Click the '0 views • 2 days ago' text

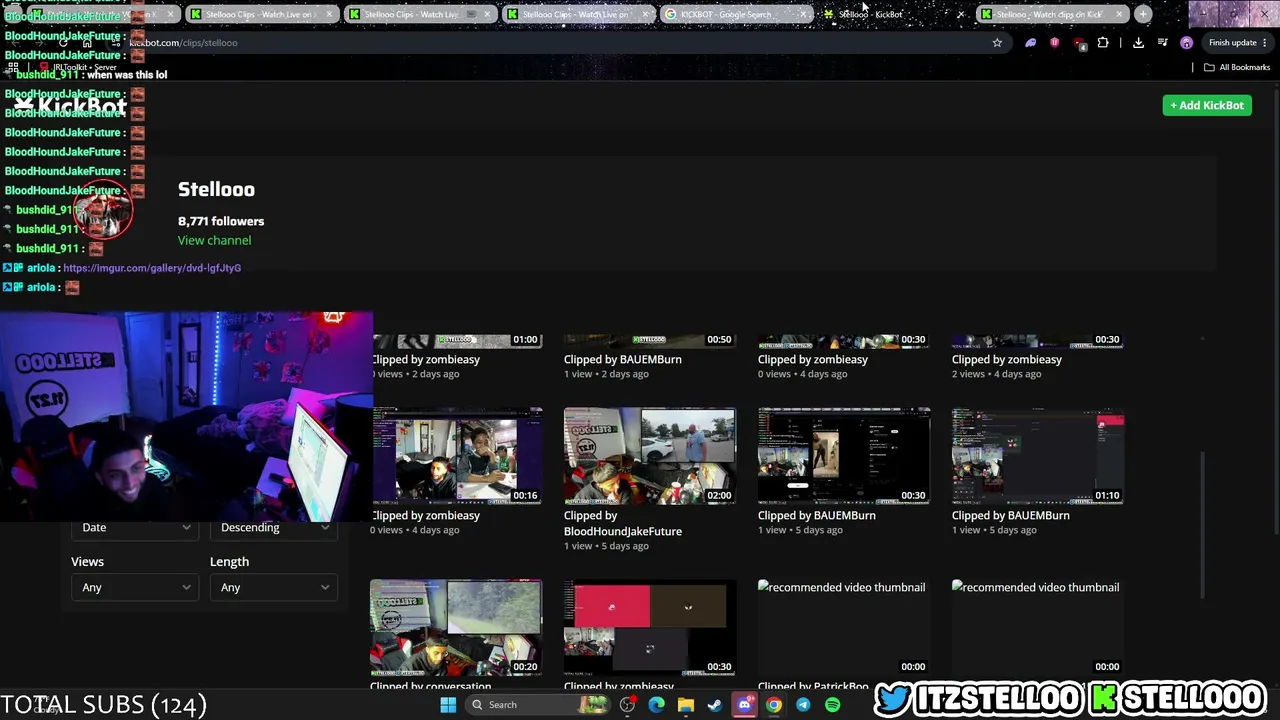(415, 374)
